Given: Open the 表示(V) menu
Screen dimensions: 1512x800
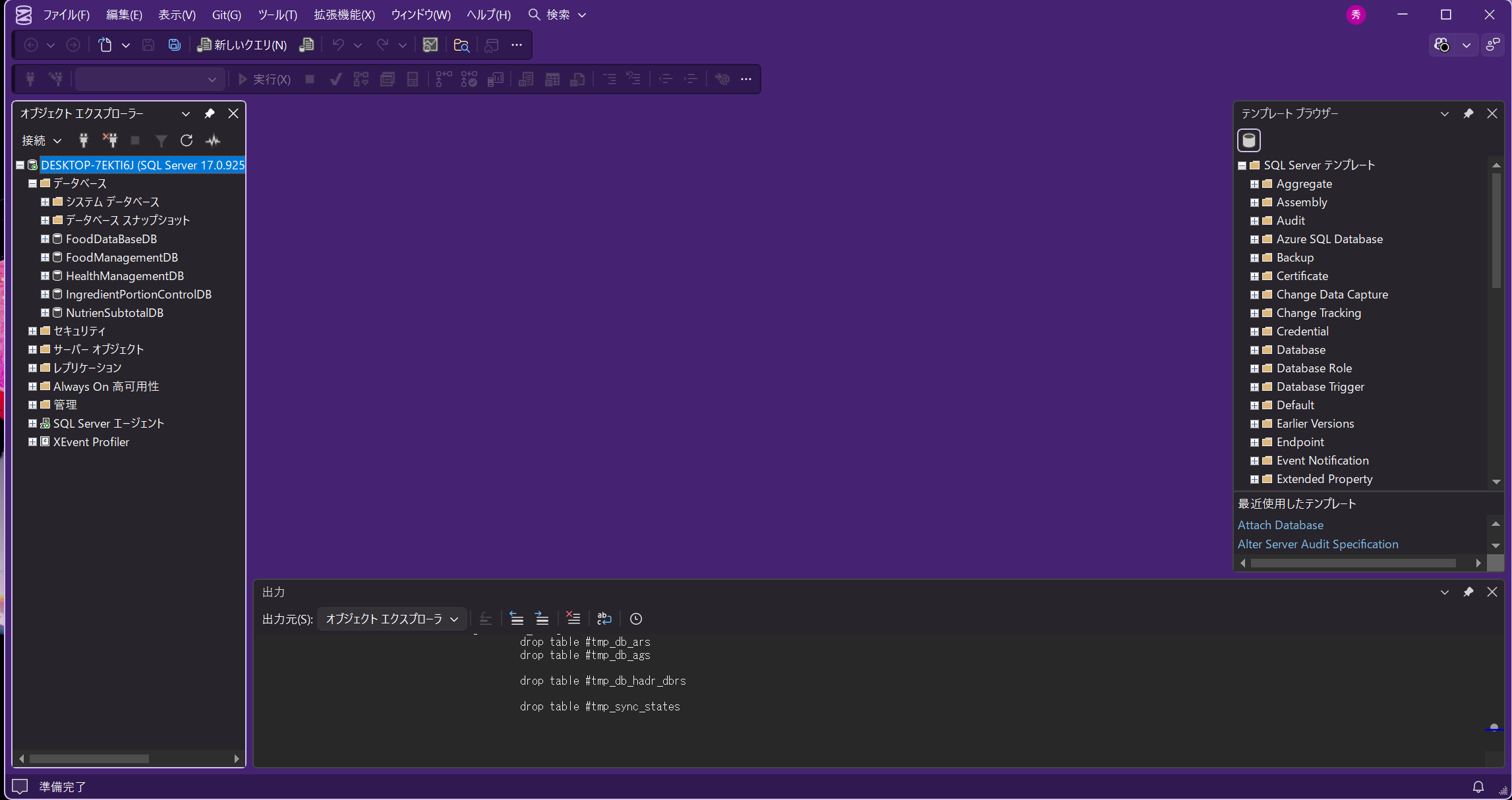Looking at the screenshot, I should pyautogui.click(x=177, y=14).
